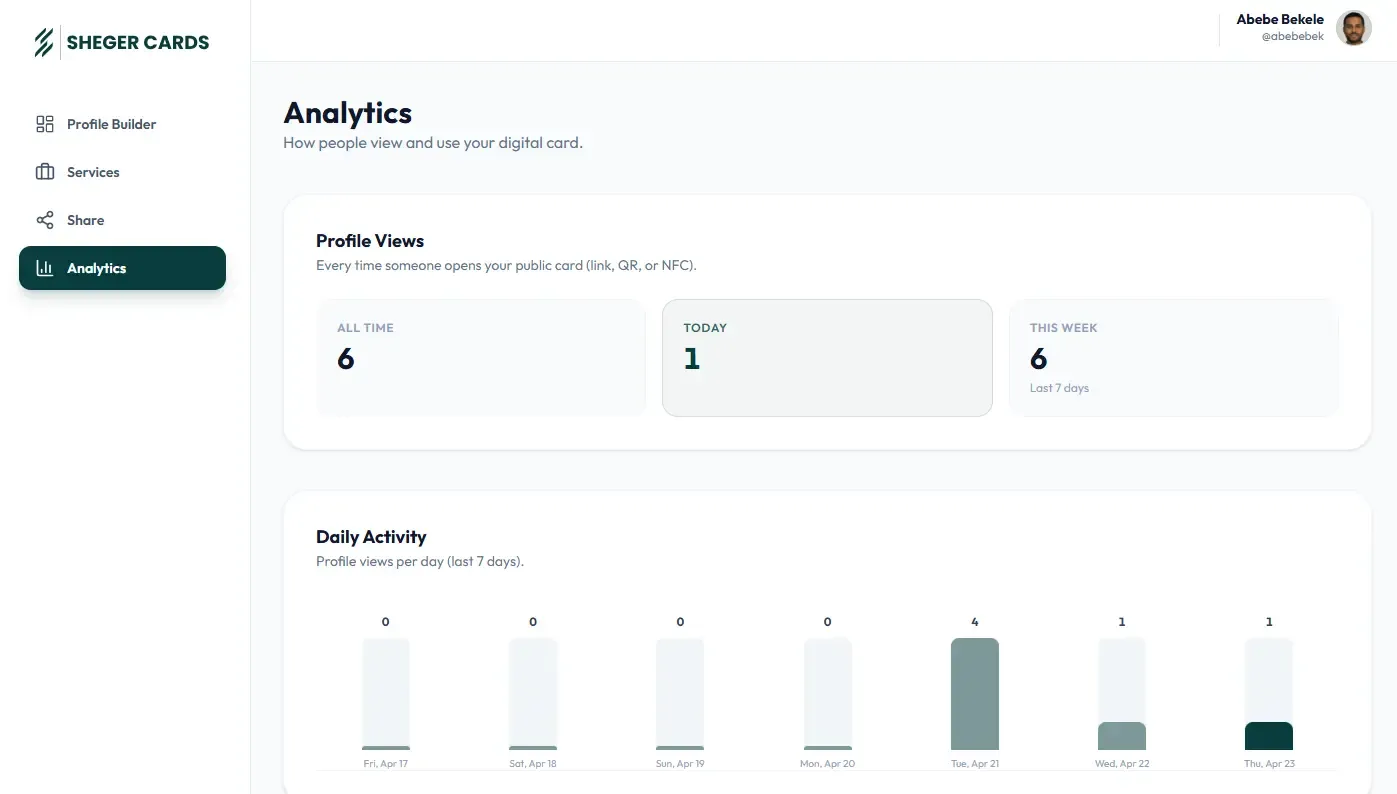Open Abebe Bekele's avatar photo
Viewport: 1397px width, 794px height.
pyautogui.click(x=1353, y=28)
